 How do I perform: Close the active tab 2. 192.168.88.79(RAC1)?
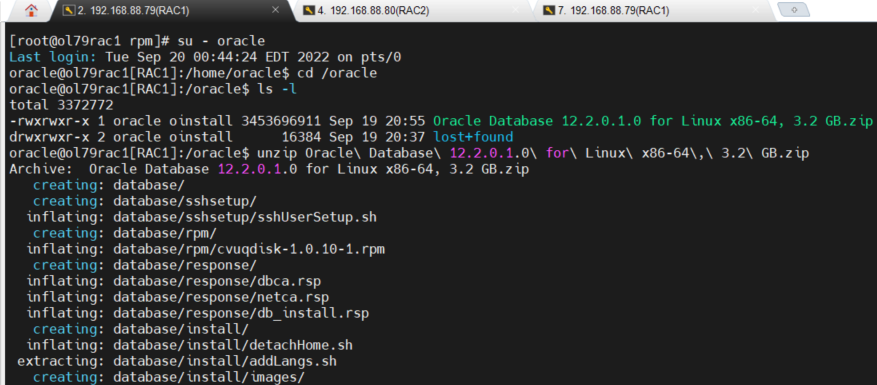[x=275, y=10]
